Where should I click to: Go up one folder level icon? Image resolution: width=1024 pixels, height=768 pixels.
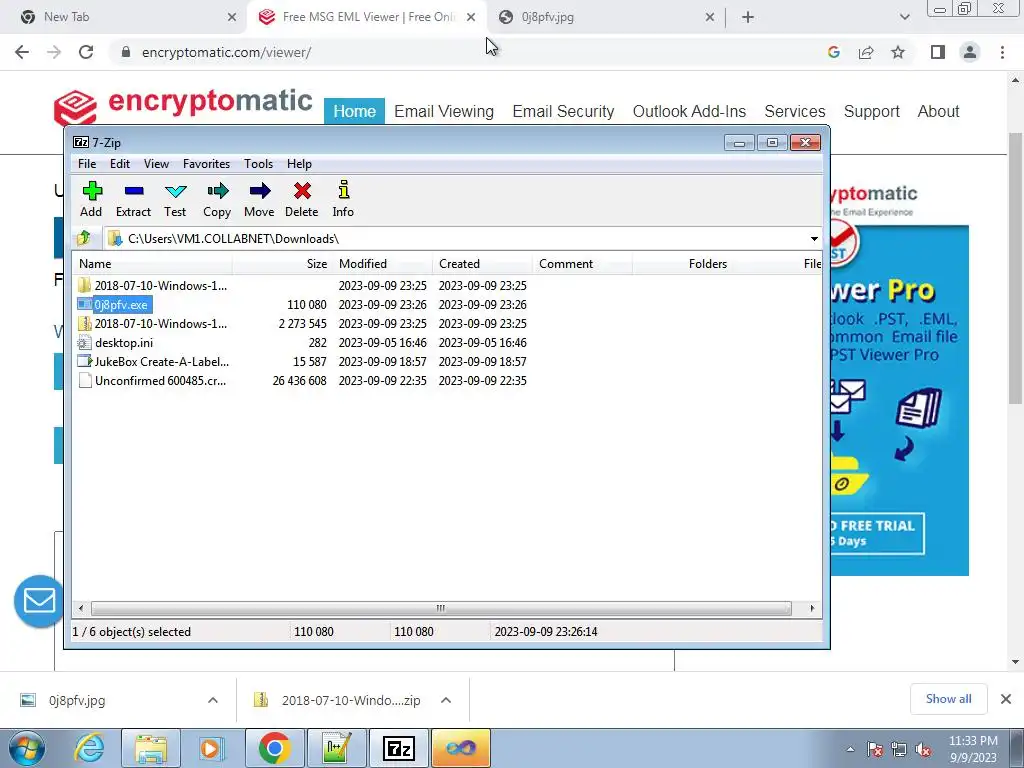[x=84, y=238]
